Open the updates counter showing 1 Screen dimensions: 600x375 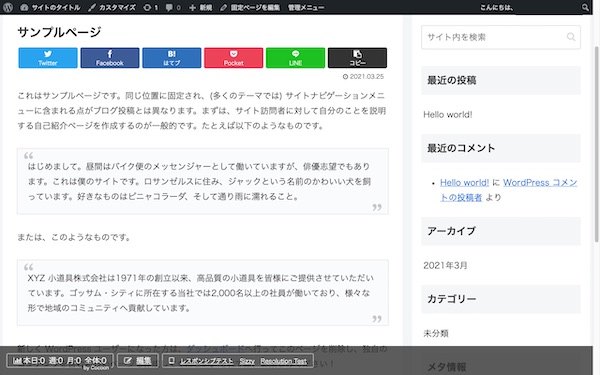tap(150, 7)
